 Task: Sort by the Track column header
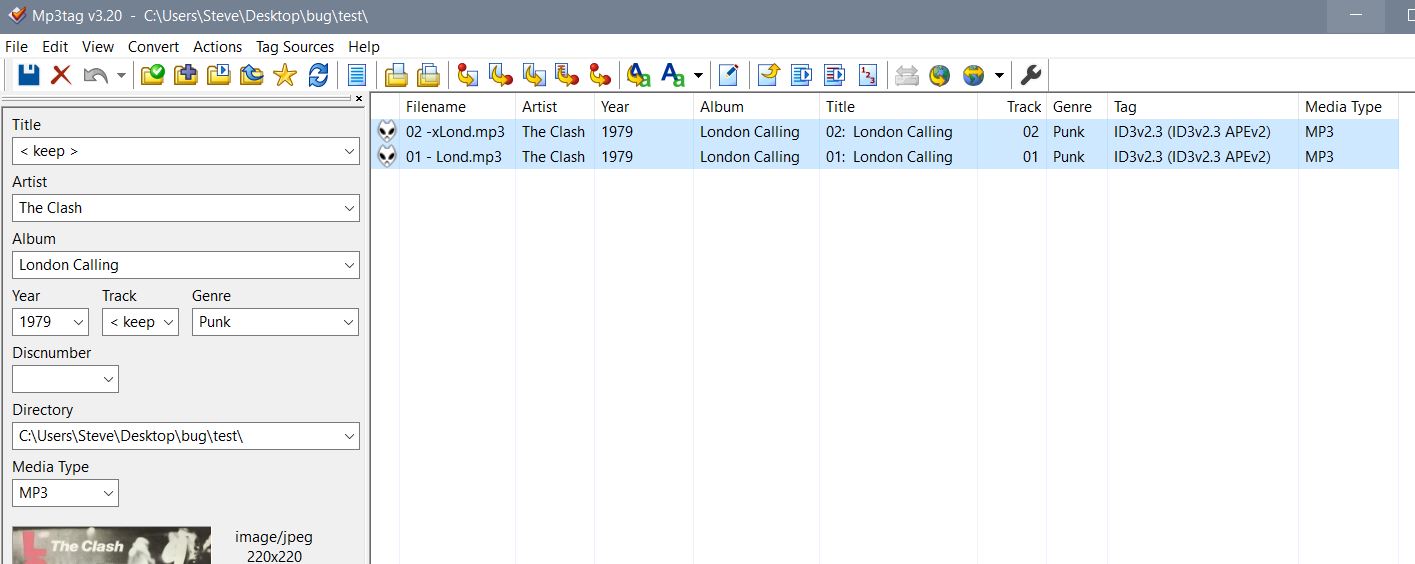coord(1012,106)
